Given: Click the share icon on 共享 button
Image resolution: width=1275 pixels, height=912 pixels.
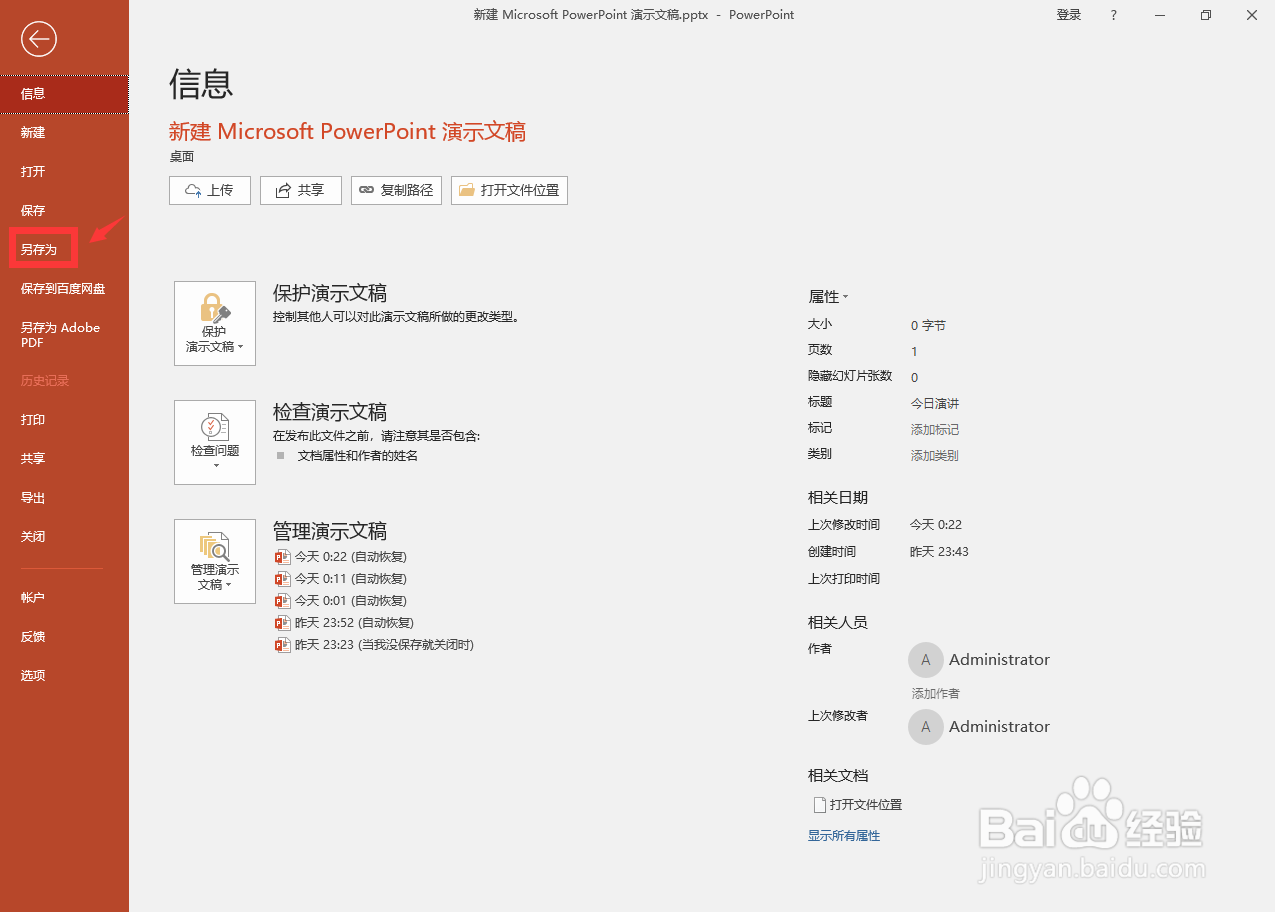Looking at the screenshot, I should [x=283, y=190].
